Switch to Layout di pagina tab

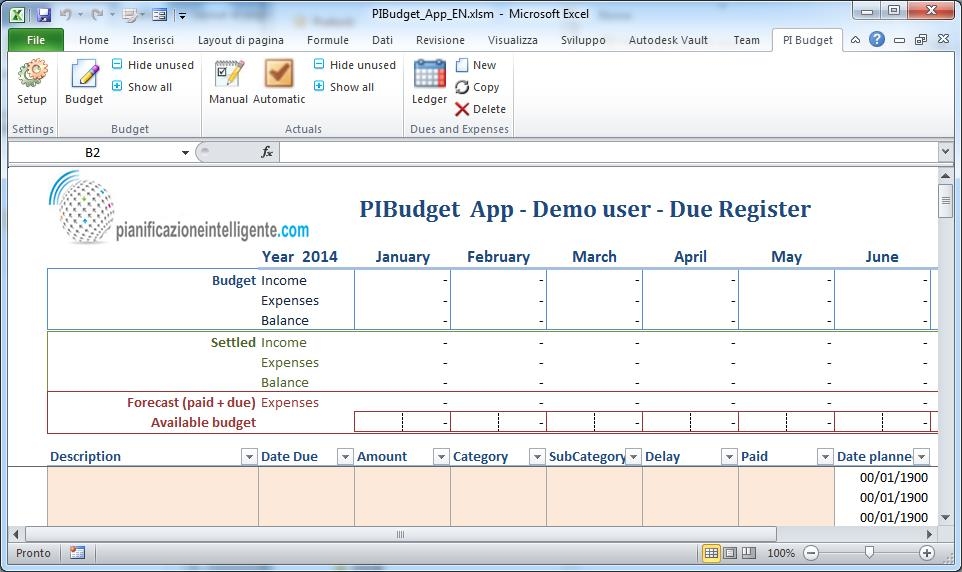(x=240, y=40)
